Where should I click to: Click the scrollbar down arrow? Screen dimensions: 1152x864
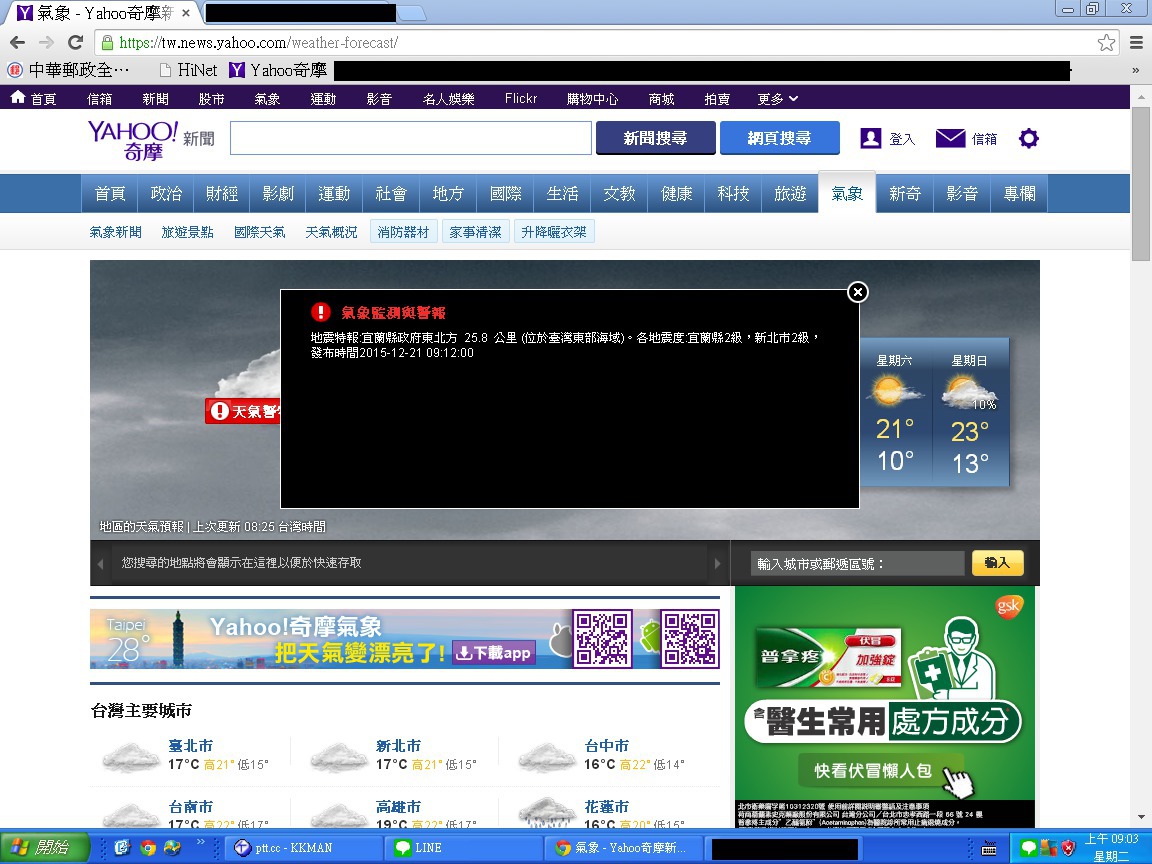[1140, 817]
